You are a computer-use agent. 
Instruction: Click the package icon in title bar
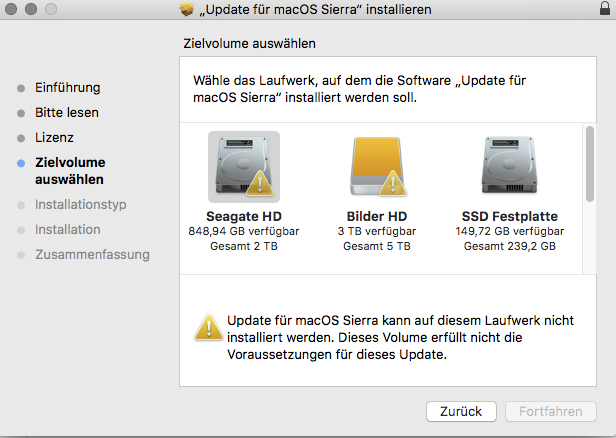click(184, 10)
